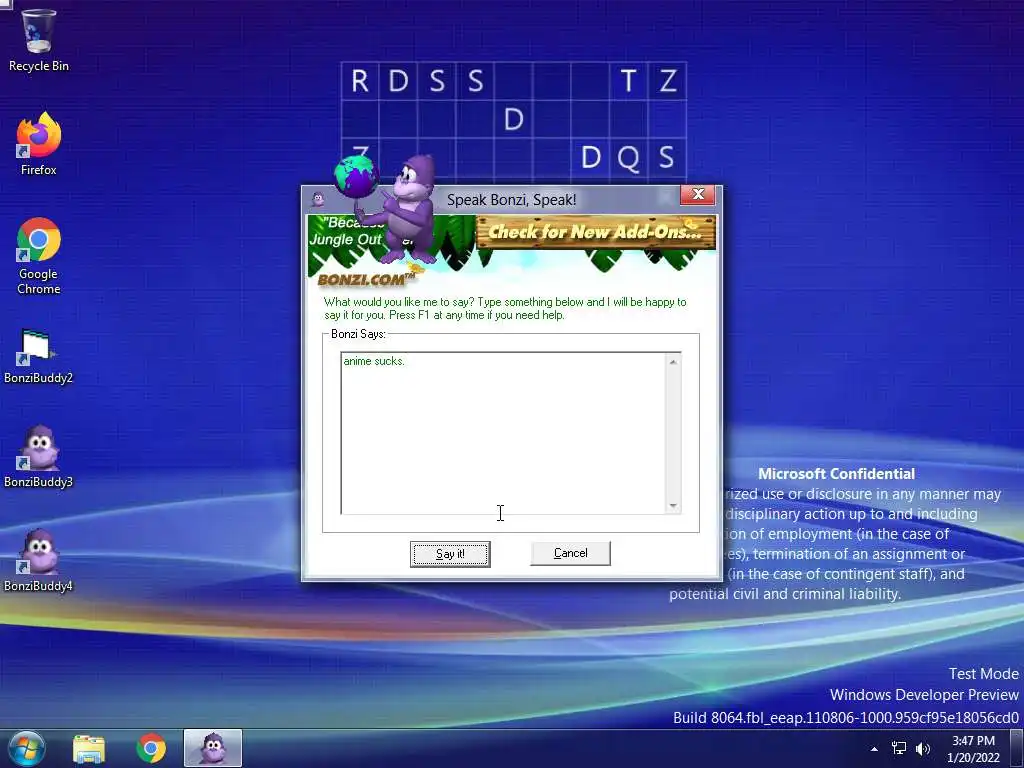Click the BONZI.COM logo link

click(366, 280)
